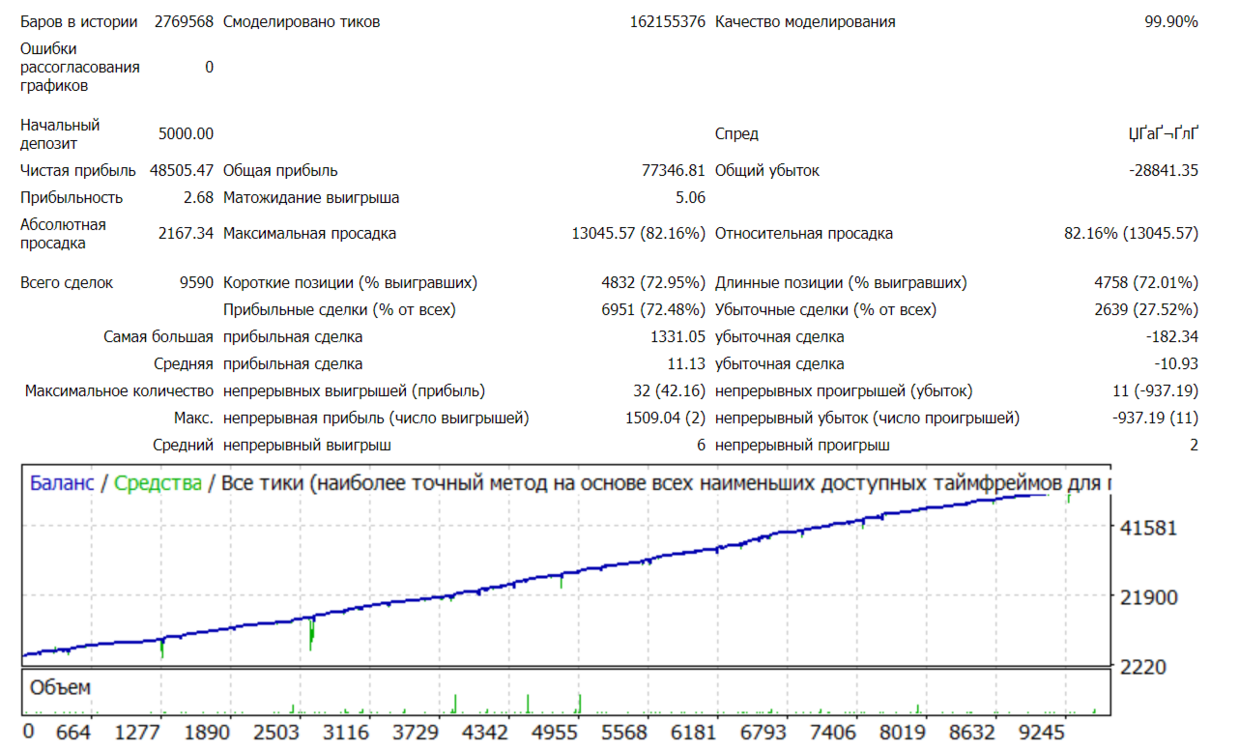Select consecutive wins value 32 (42.16)

click(x=669, y=391)
